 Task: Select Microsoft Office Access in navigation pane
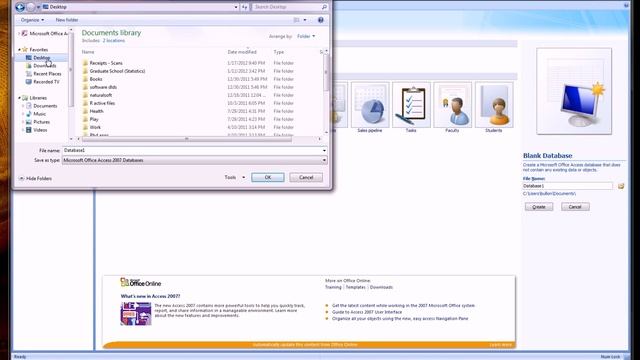click(45, 33)
